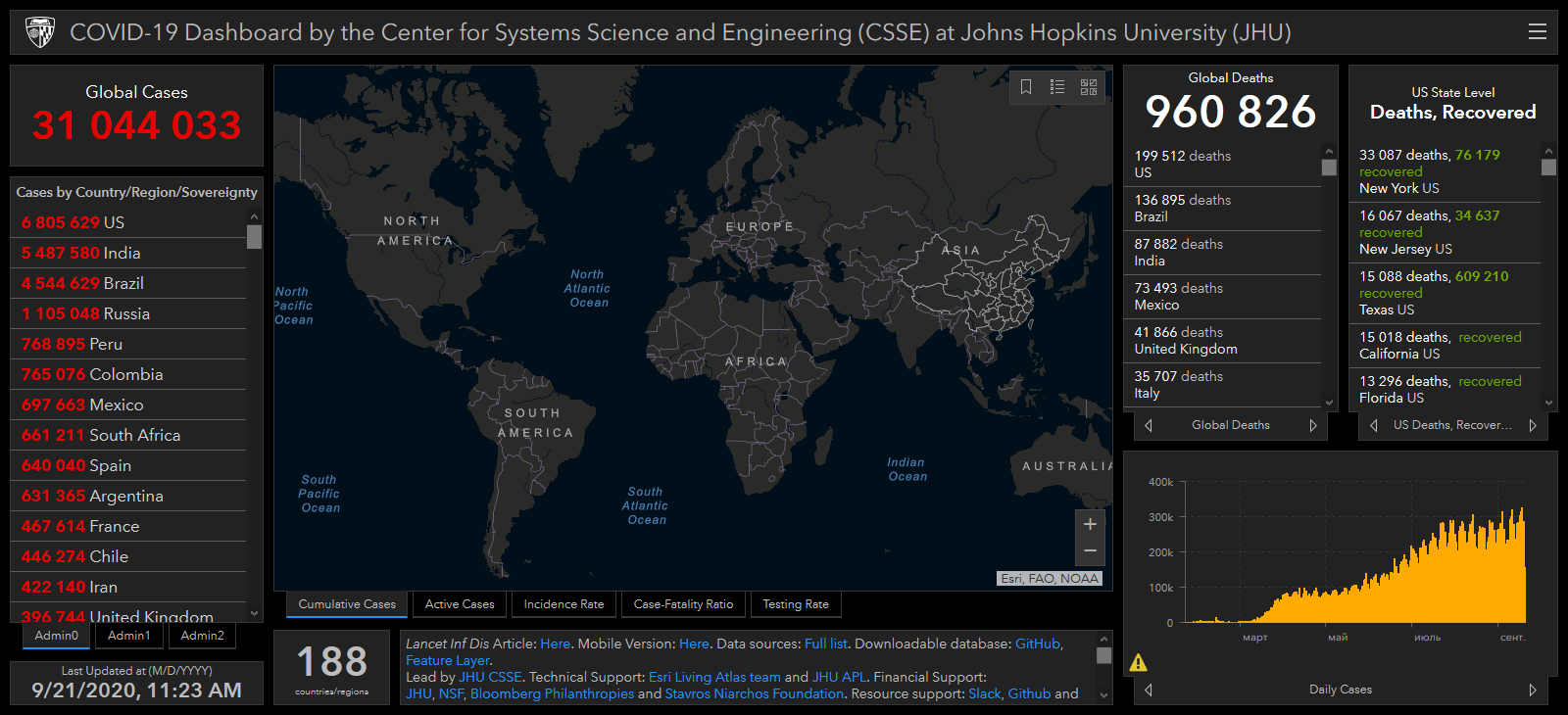This screenshot has height=715, width=1568.
Task: Go to previous chart before Daily Cases
Action: point(1149,690)
